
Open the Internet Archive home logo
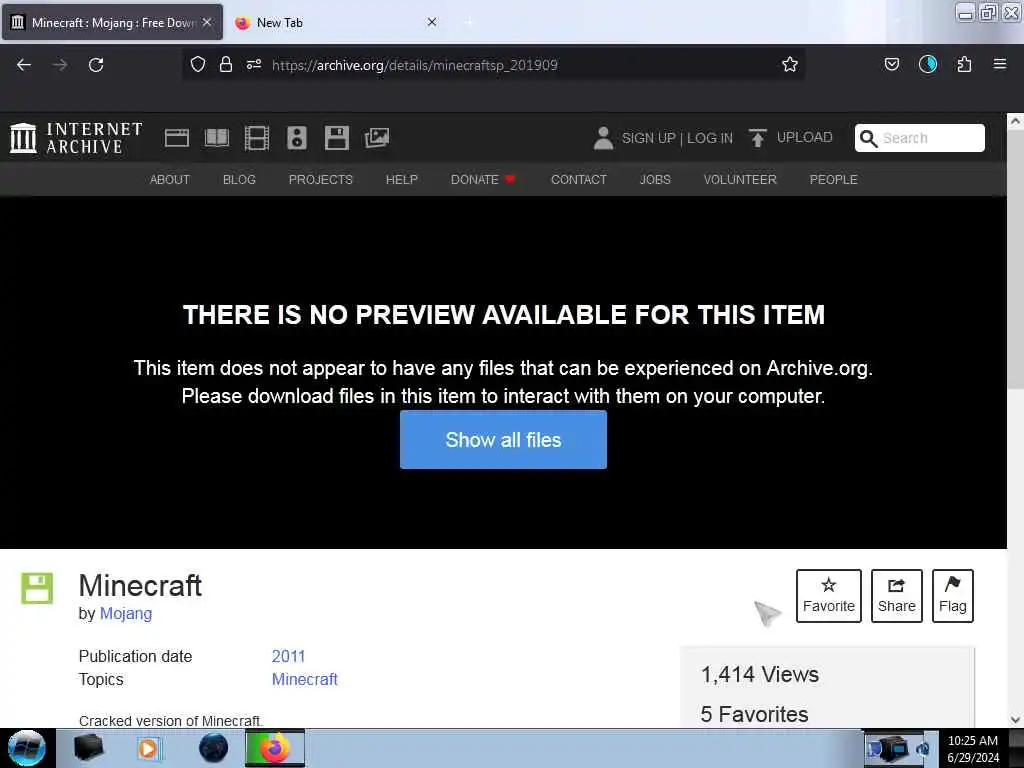[76, 138]
